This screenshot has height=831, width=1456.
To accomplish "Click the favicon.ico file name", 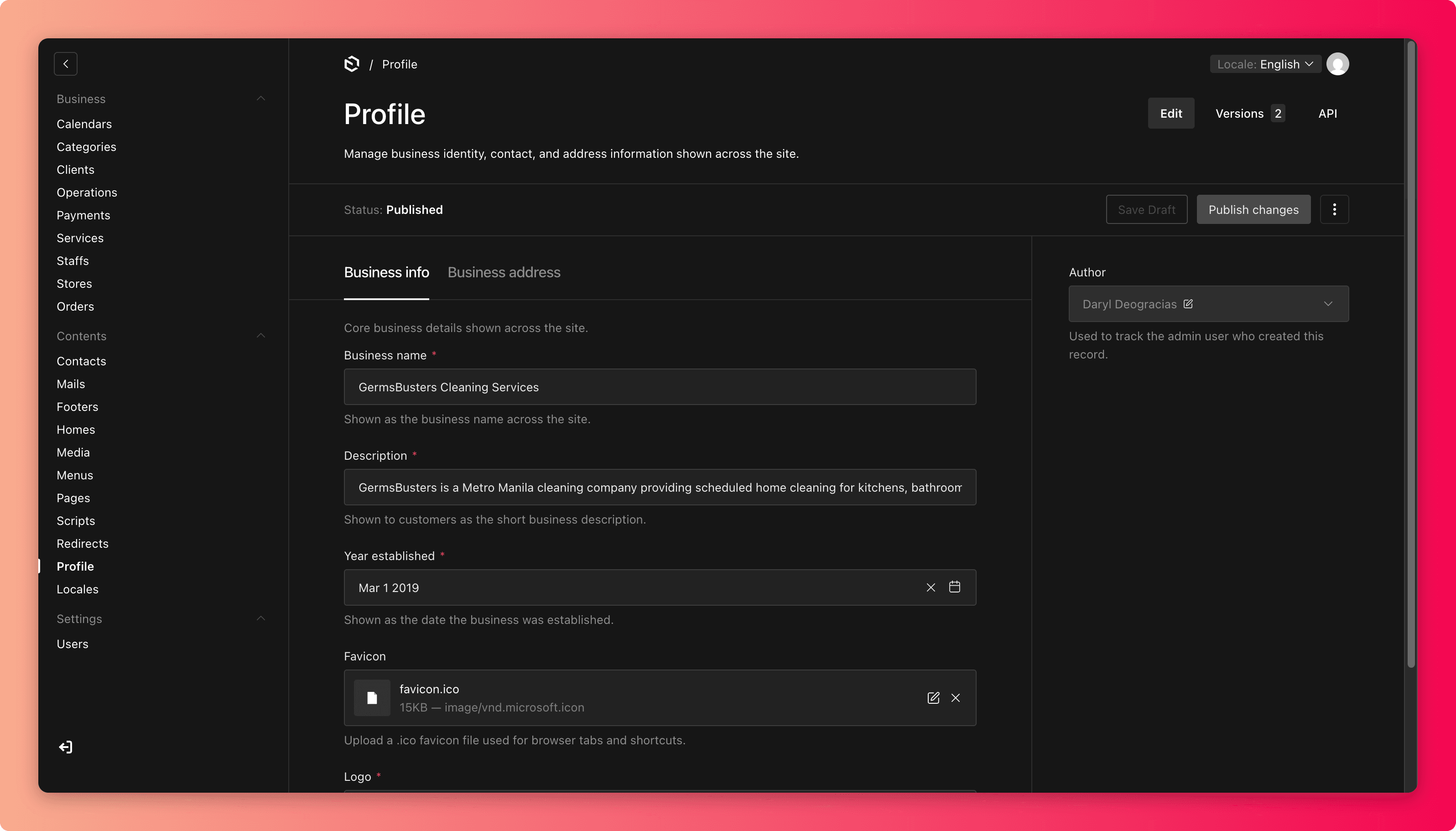I will tap(429, 689).
